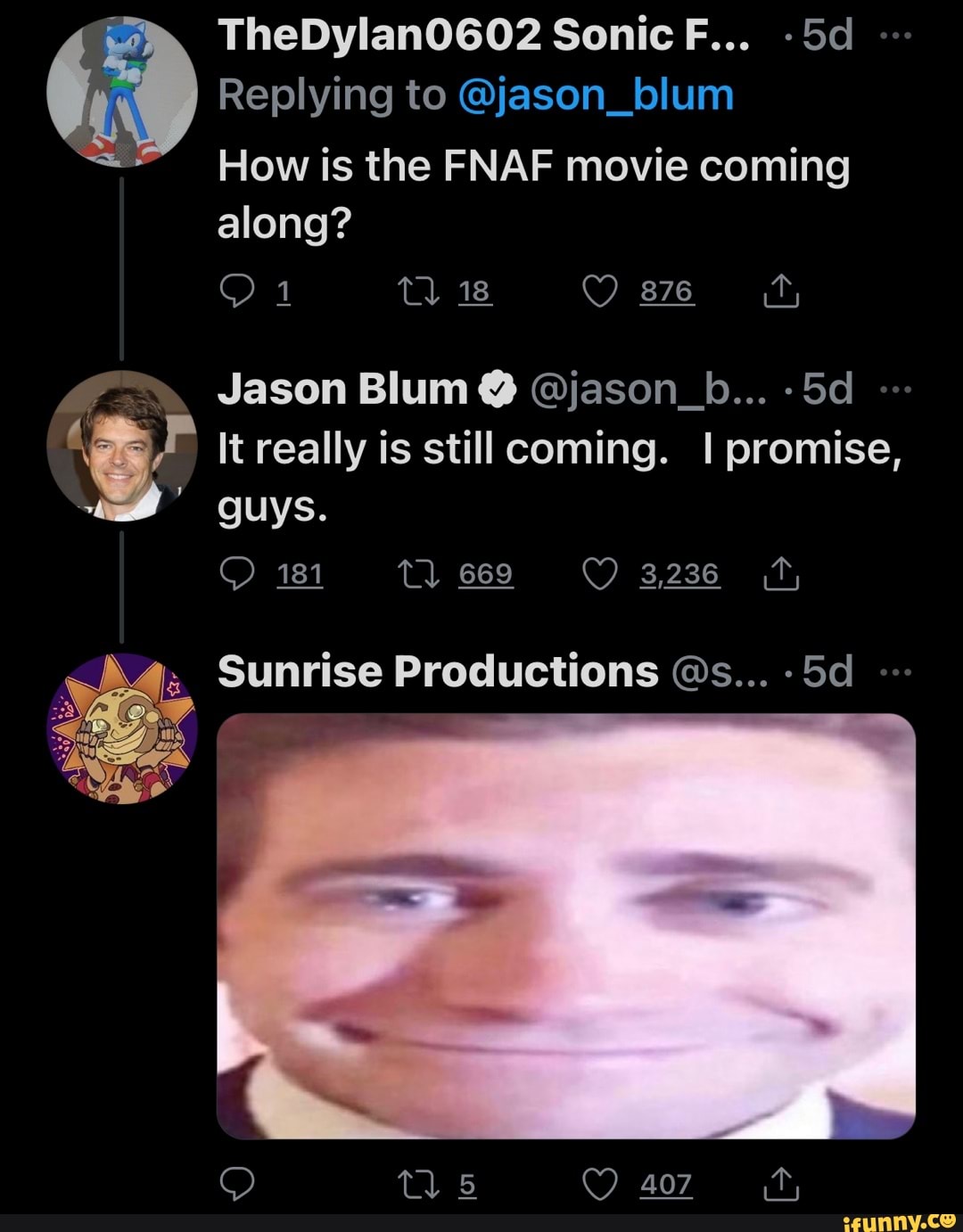The image size is (963, 1232).
Task: Like Sunrise Productions' image tweet
Action: tap(599, 1184)
